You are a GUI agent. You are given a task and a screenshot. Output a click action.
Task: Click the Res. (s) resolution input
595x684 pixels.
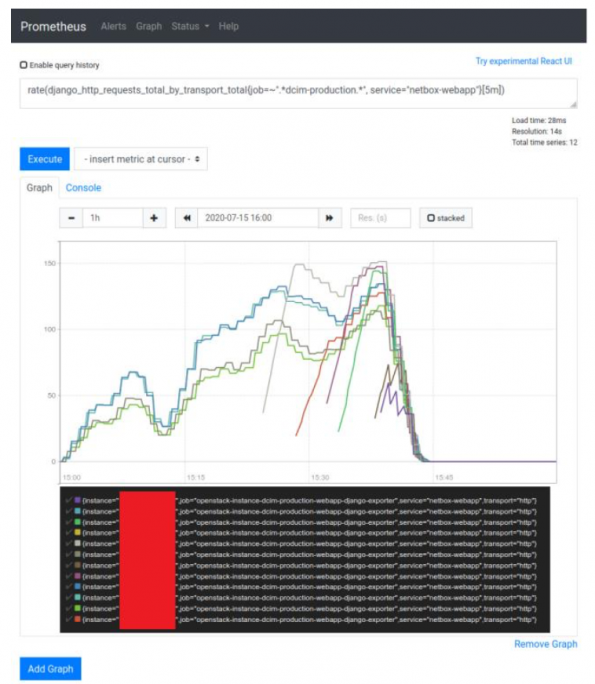pyautogui.click(x=380, y=218)
